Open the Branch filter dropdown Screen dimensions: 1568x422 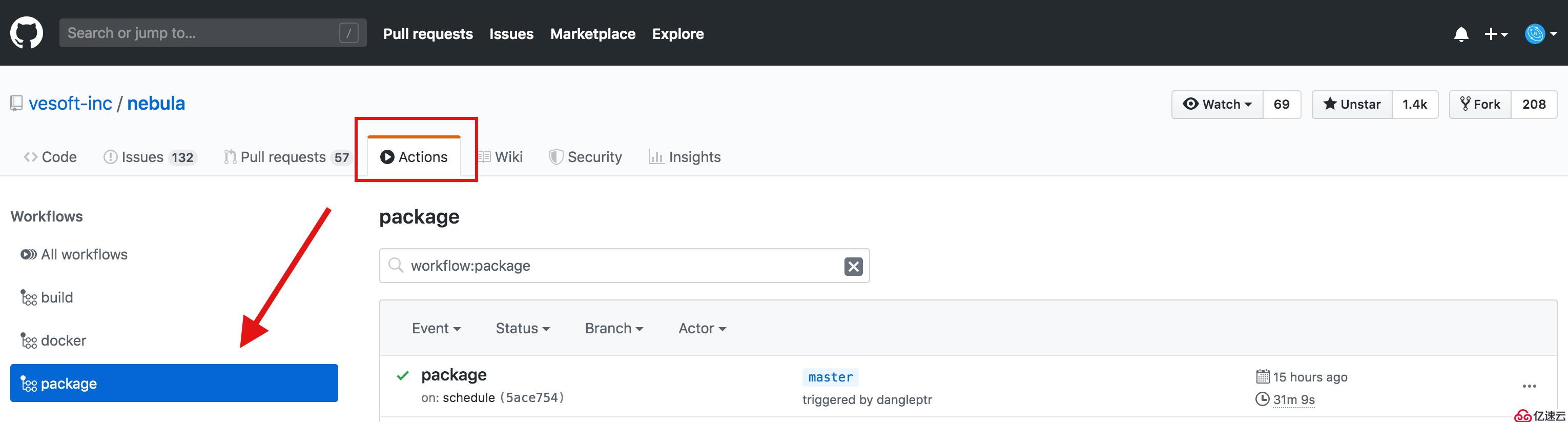(613, 329)
